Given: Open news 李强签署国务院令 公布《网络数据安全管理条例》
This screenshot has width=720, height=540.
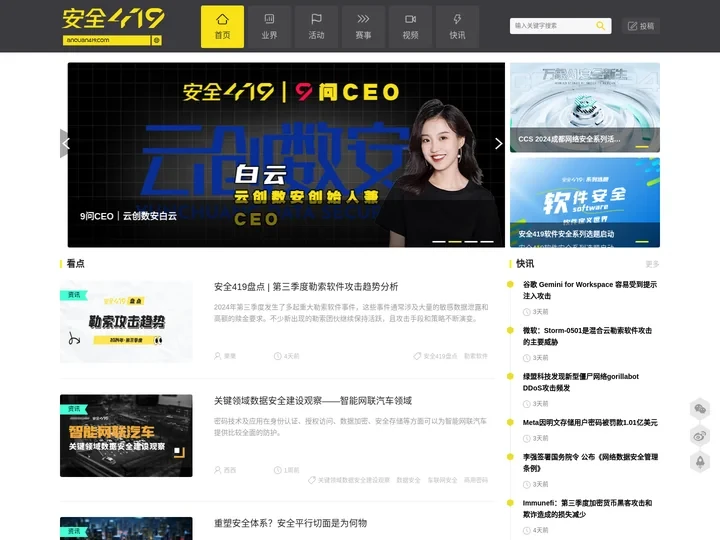Looking at the screenshot, I should (591, 462).
